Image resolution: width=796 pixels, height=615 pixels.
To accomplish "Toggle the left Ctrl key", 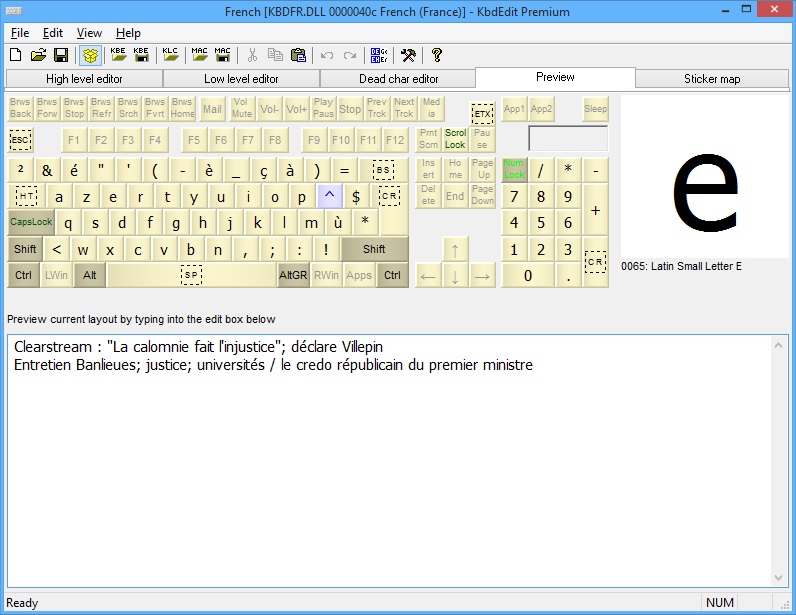I will (x=23, y=275).
